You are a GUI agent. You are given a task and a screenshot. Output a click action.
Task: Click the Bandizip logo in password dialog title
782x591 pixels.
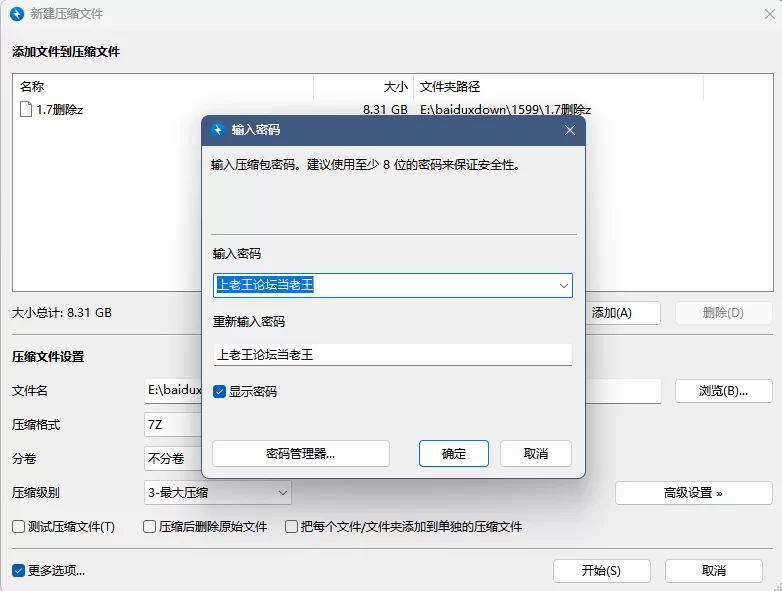tap(217, 130)
